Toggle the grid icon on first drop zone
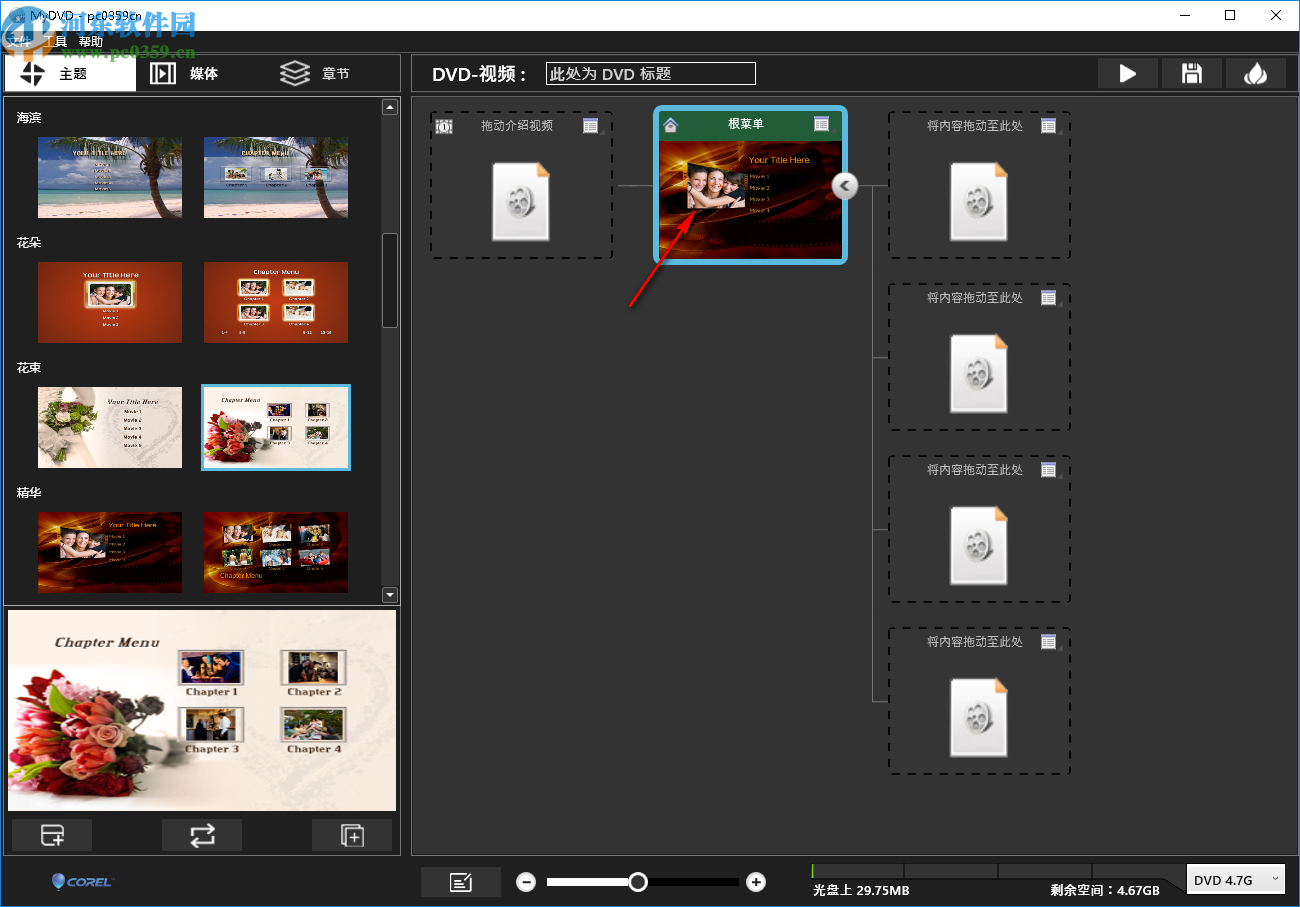1300x907 pixels. [1049, 125]
